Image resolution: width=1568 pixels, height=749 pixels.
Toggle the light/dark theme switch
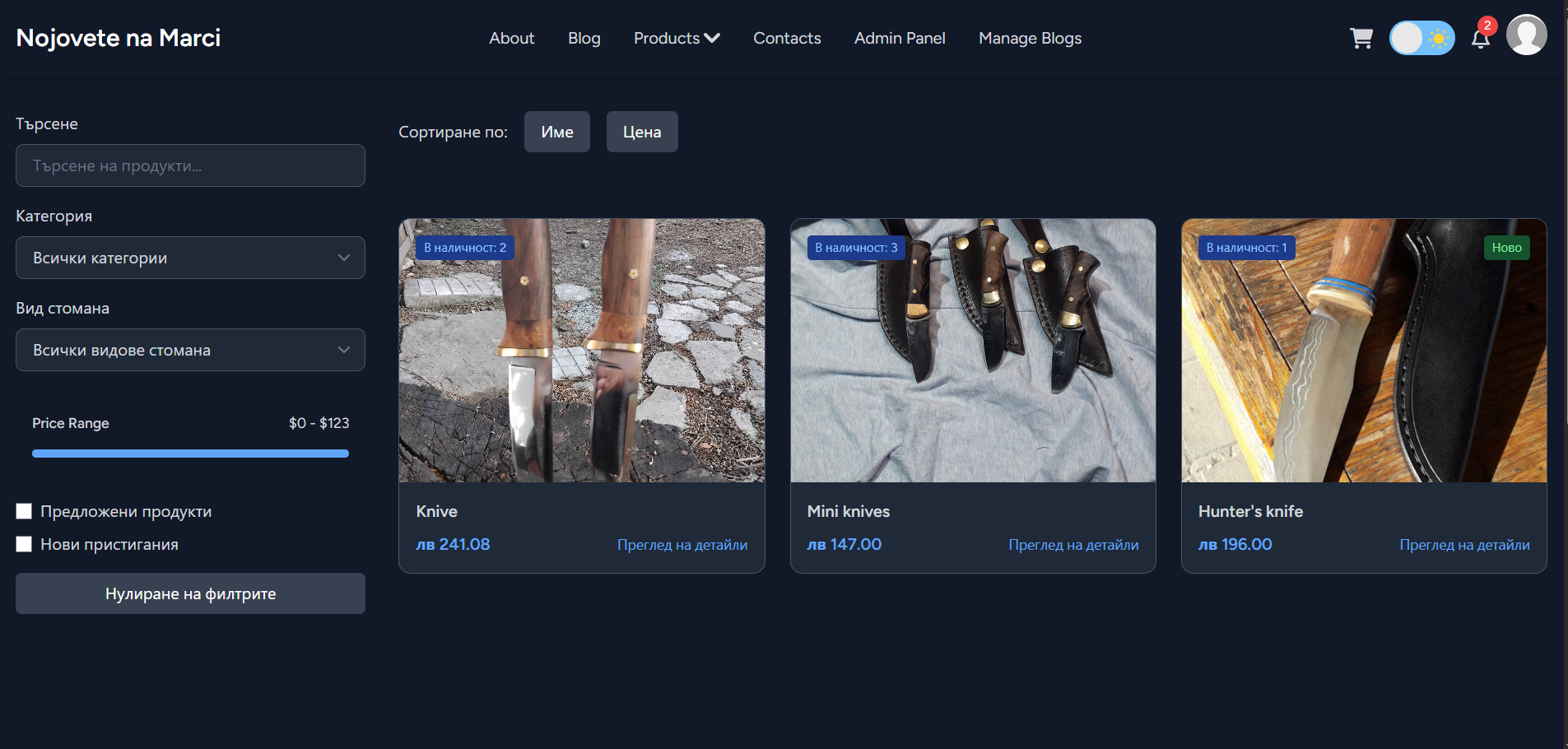pyautogui.click(x=1421, y=39)
